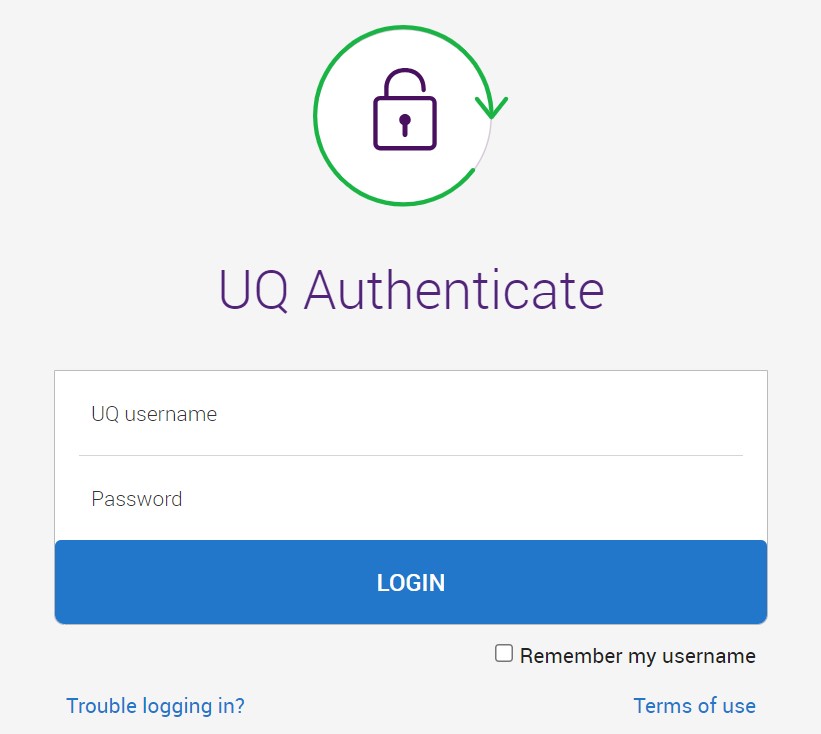Click the grey segment of the circular logo
Viewport: 821px width, 734px height.
(487, 144)
